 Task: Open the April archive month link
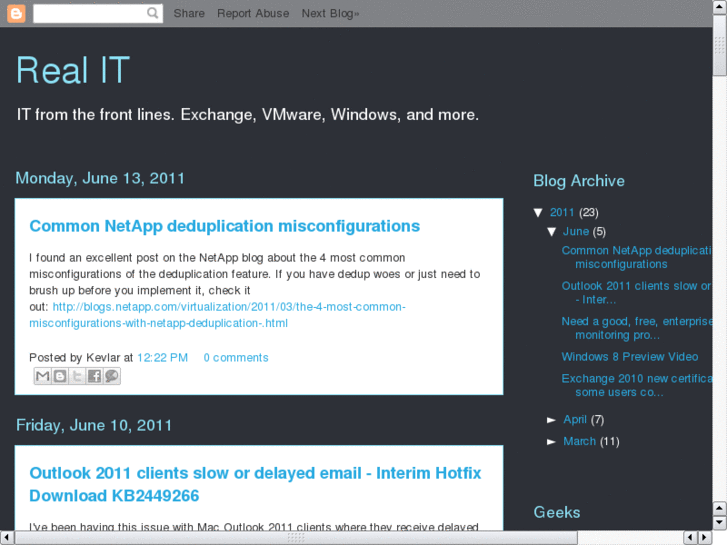tap(575, 420)
